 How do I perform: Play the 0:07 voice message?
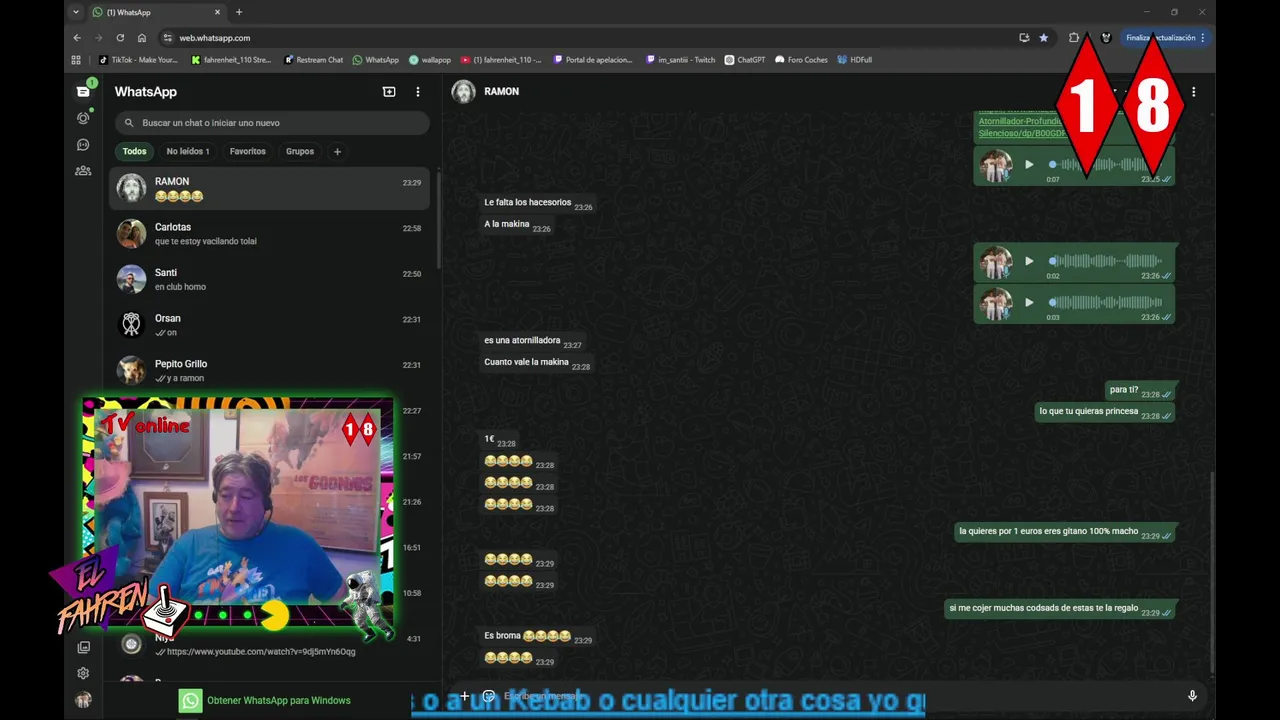(1029, 165)
